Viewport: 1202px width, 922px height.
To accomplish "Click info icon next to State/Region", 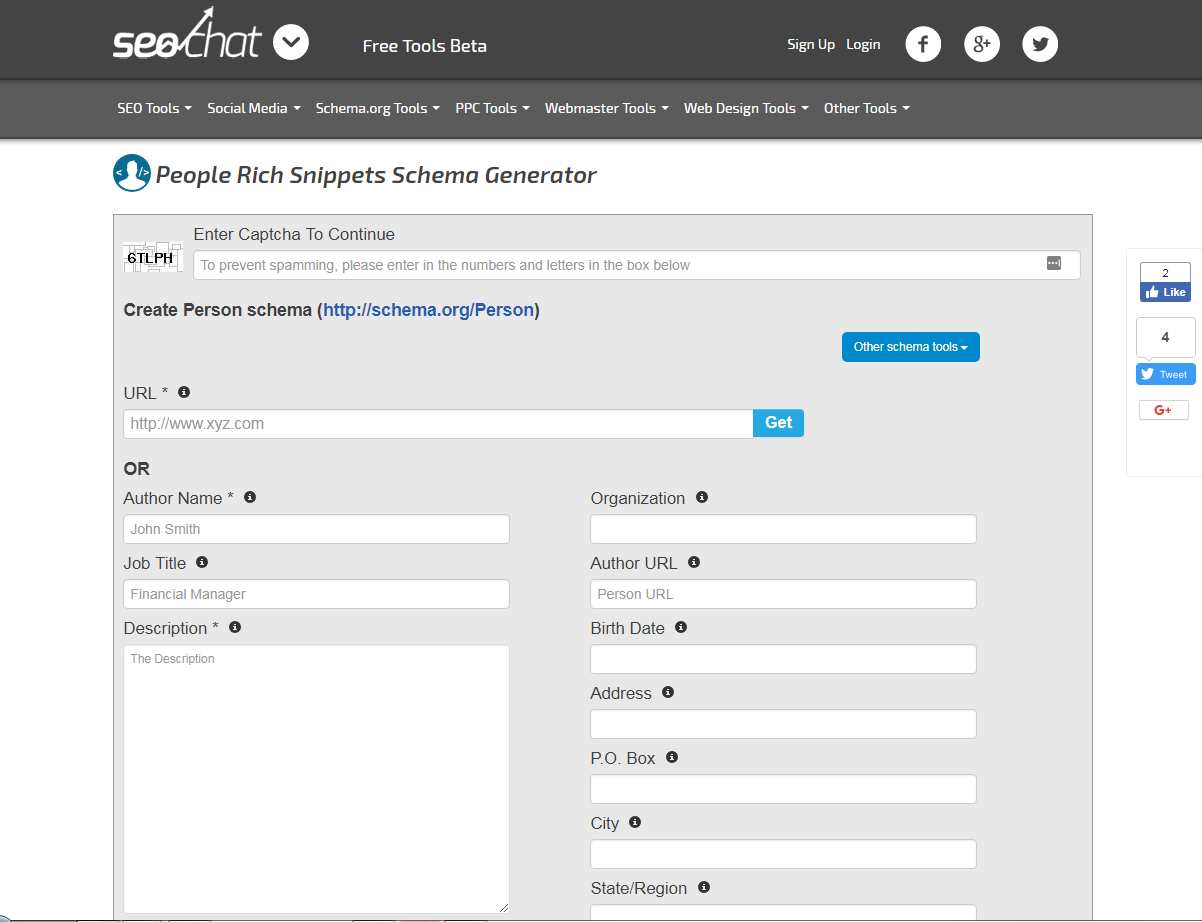I will click(x=704, y=887).
